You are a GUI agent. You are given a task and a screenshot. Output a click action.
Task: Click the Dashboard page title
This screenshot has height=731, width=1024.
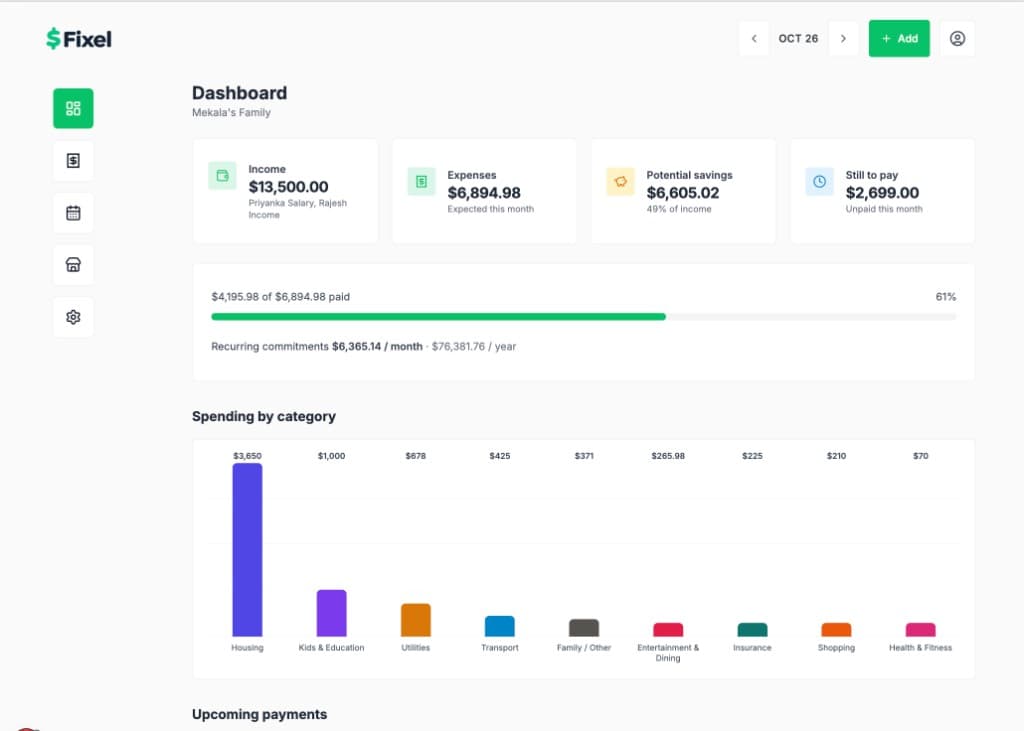(240, 93)
